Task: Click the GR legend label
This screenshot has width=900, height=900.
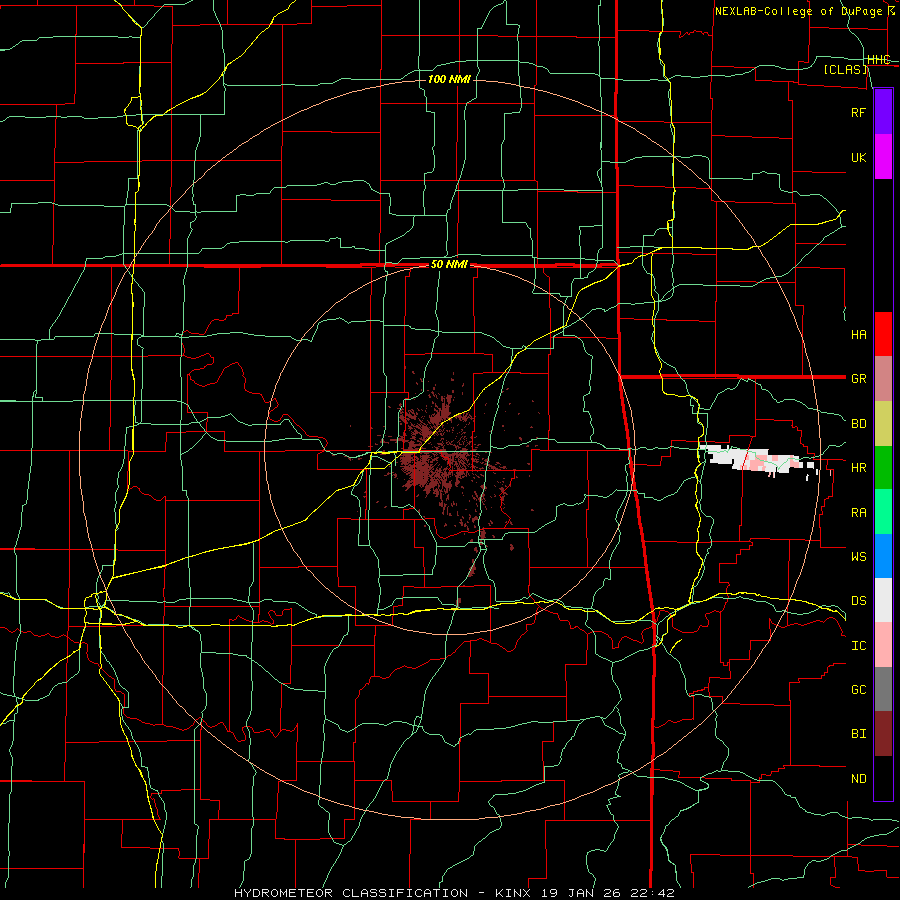Action: [858, 379]
